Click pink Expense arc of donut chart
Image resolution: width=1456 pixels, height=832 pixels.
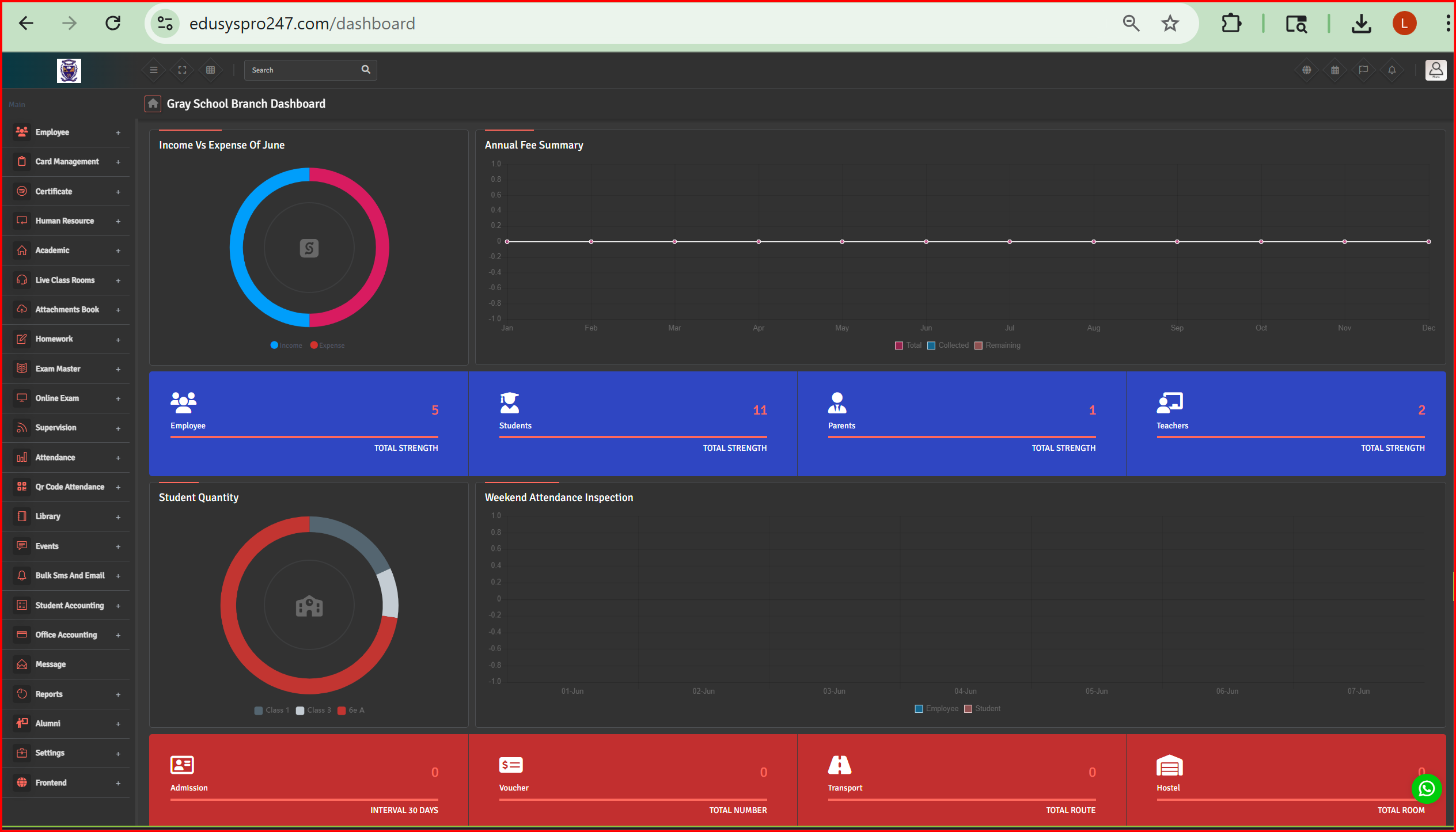pyautogui.click(x=382, y=248)
